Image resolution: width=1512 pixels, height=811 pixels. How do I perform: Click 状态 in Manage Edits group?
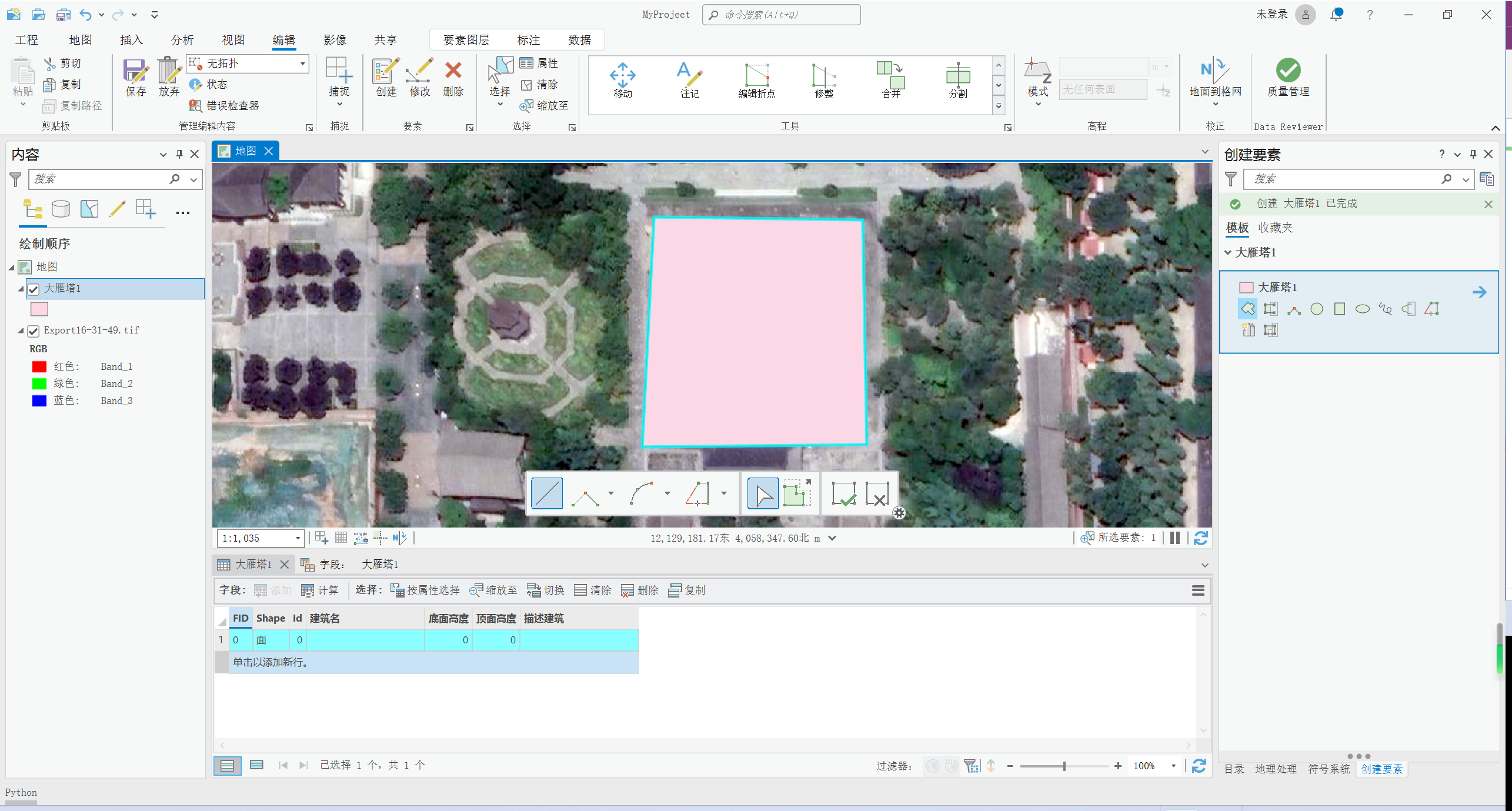[209, 85]
